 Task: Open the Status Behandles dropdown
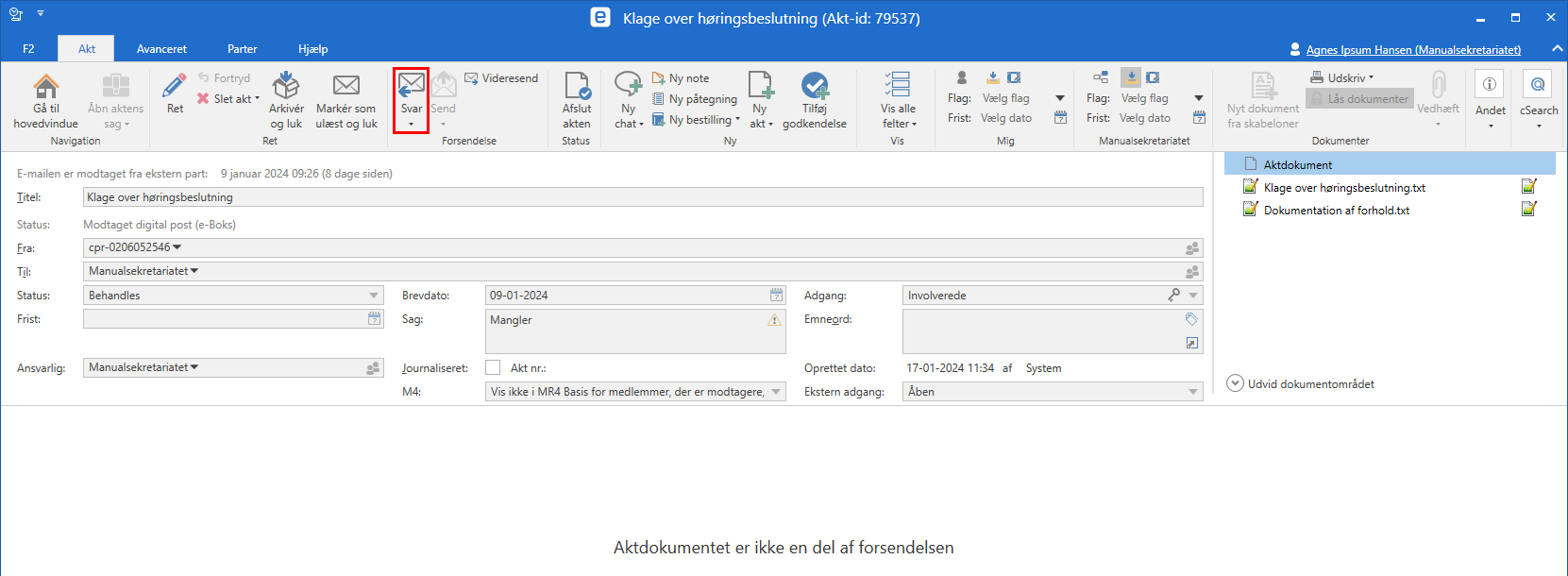point(374,296)
